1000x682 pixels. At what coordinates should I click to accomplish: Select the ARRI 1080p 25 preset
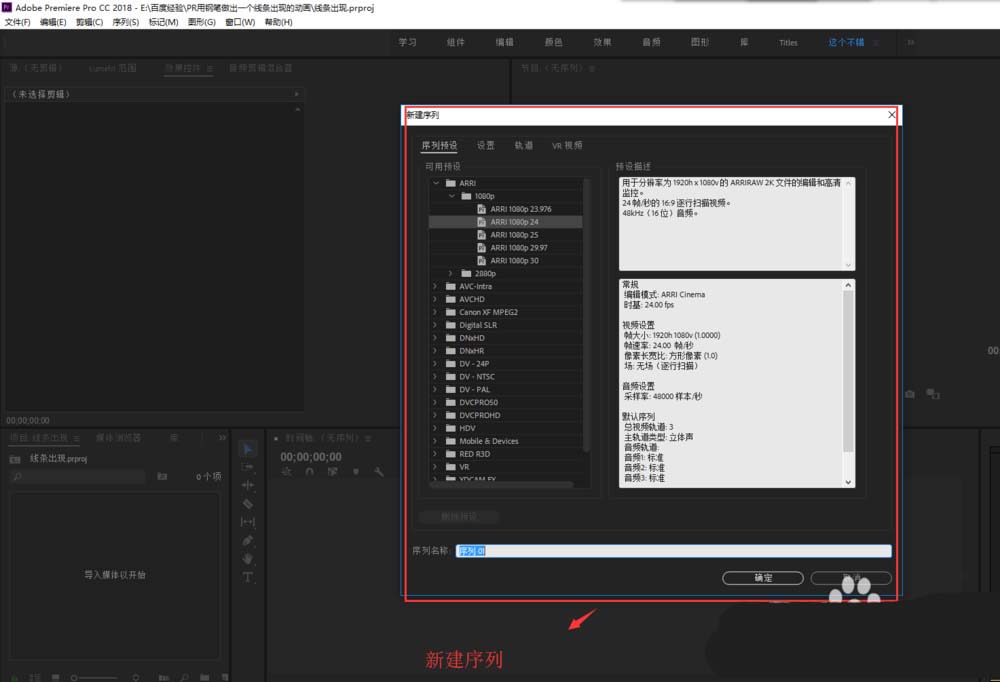506,235
